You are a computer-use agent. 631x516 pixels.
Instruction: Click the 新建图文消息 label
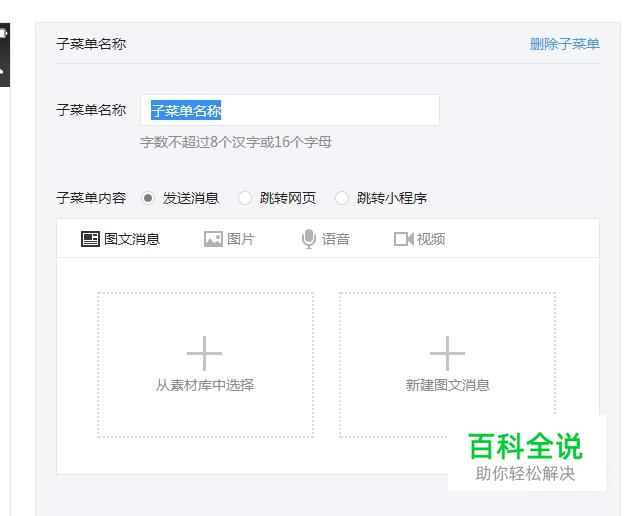tap(447, 385)
